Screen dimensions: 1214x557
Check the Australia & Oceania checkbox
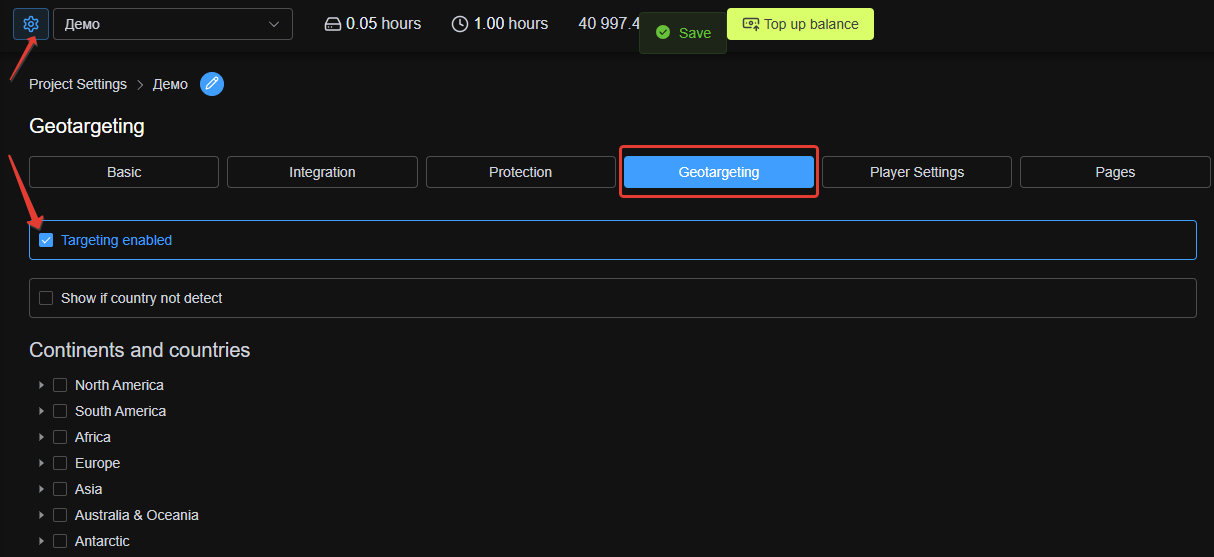(60, 515)
